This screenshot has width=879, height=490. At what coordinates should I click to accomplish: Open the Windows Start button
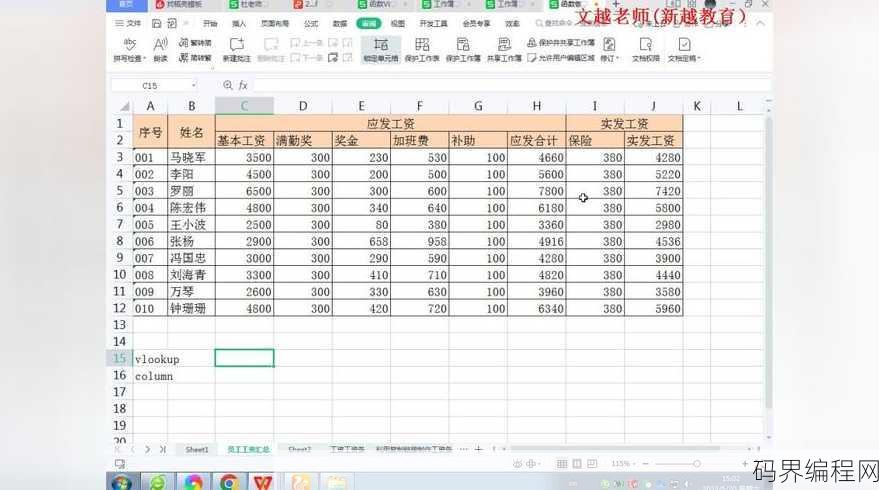(x=121, y=482)
